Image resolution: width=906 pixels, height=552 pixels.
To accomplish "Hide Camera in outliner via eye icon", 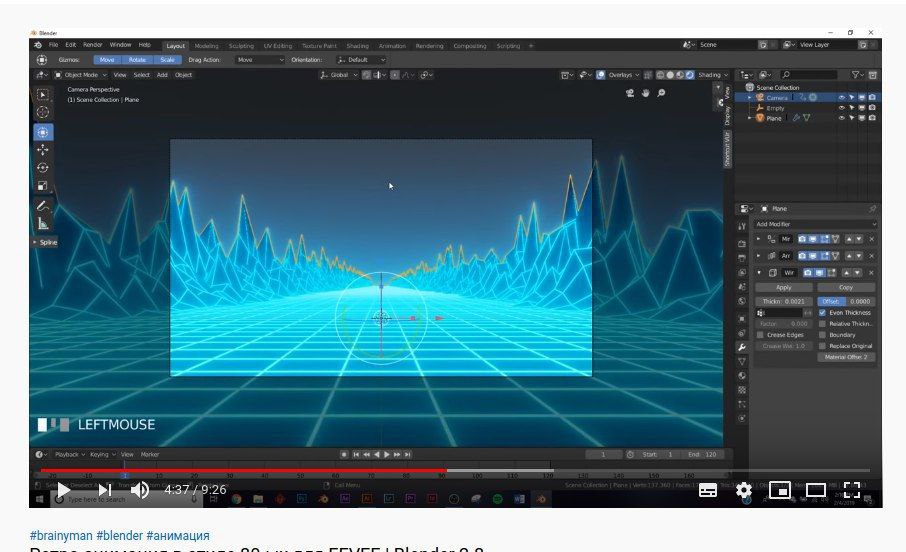I will click(841, 98).
